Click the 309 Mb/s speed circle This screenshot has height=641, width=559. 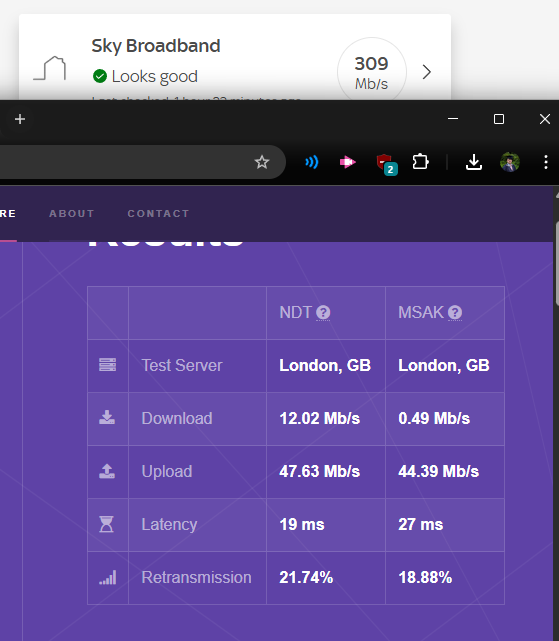tap(371, 69)
